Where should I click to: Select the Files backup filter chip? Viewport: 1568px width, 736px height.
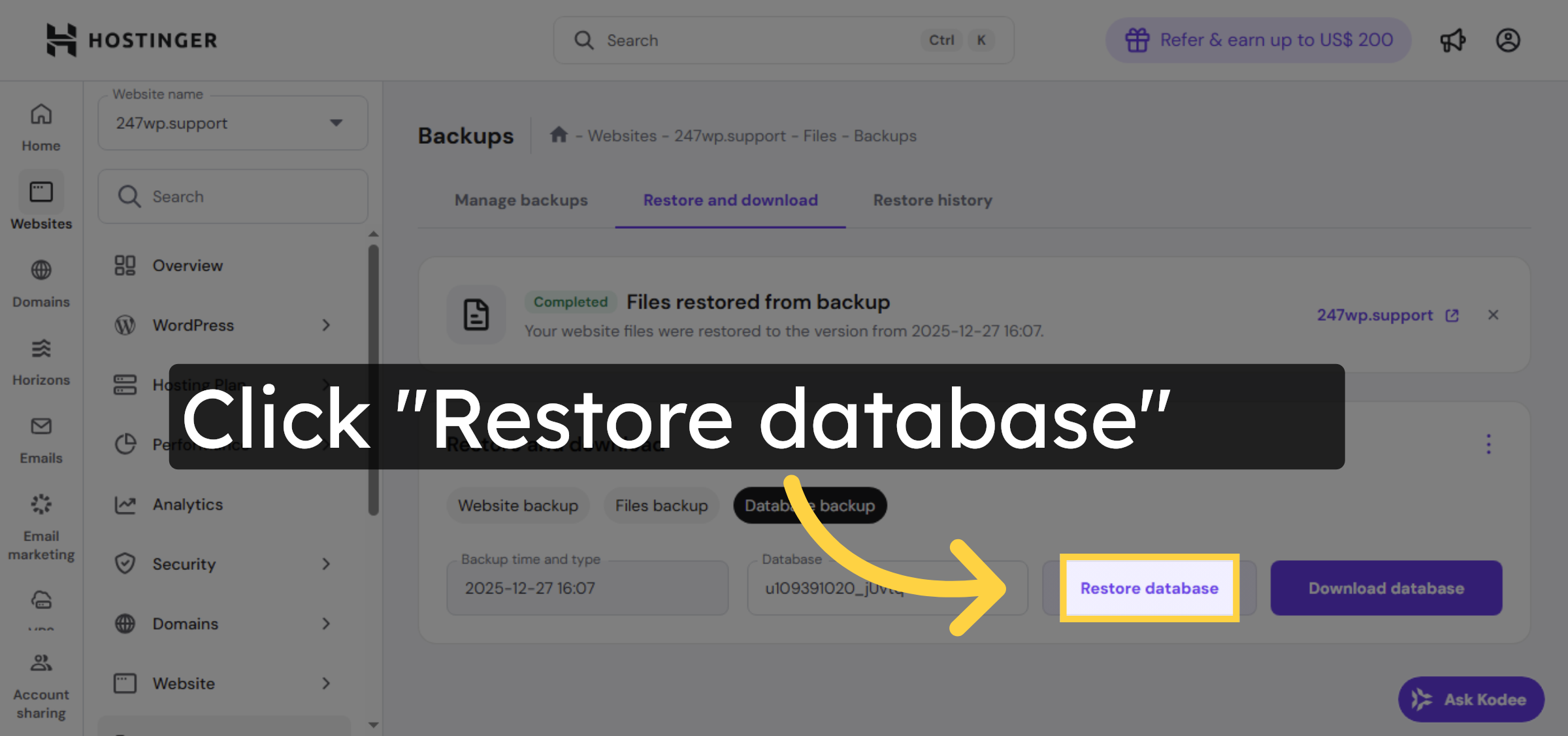coord(661,505)
